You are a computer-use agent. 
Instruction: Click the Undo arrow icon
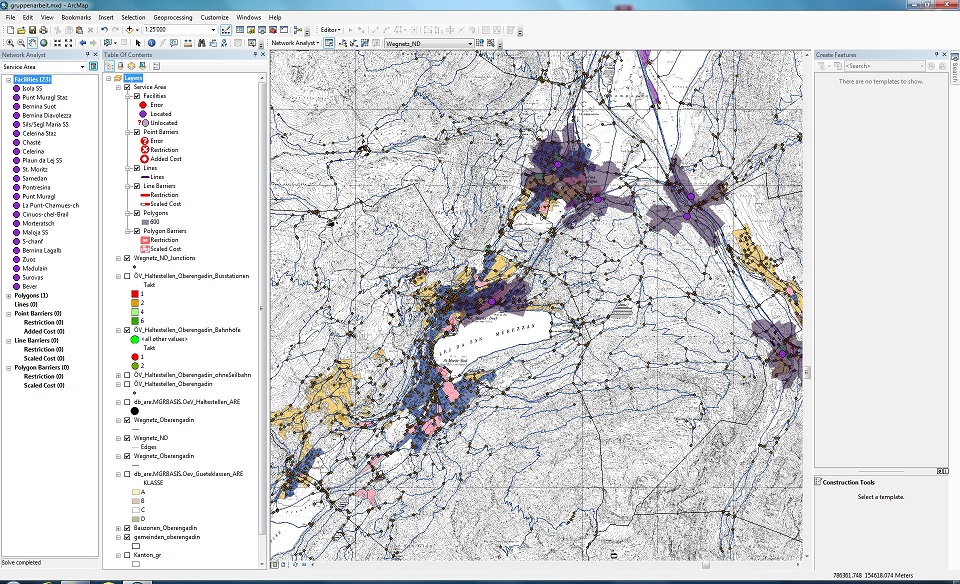(104, 30)
